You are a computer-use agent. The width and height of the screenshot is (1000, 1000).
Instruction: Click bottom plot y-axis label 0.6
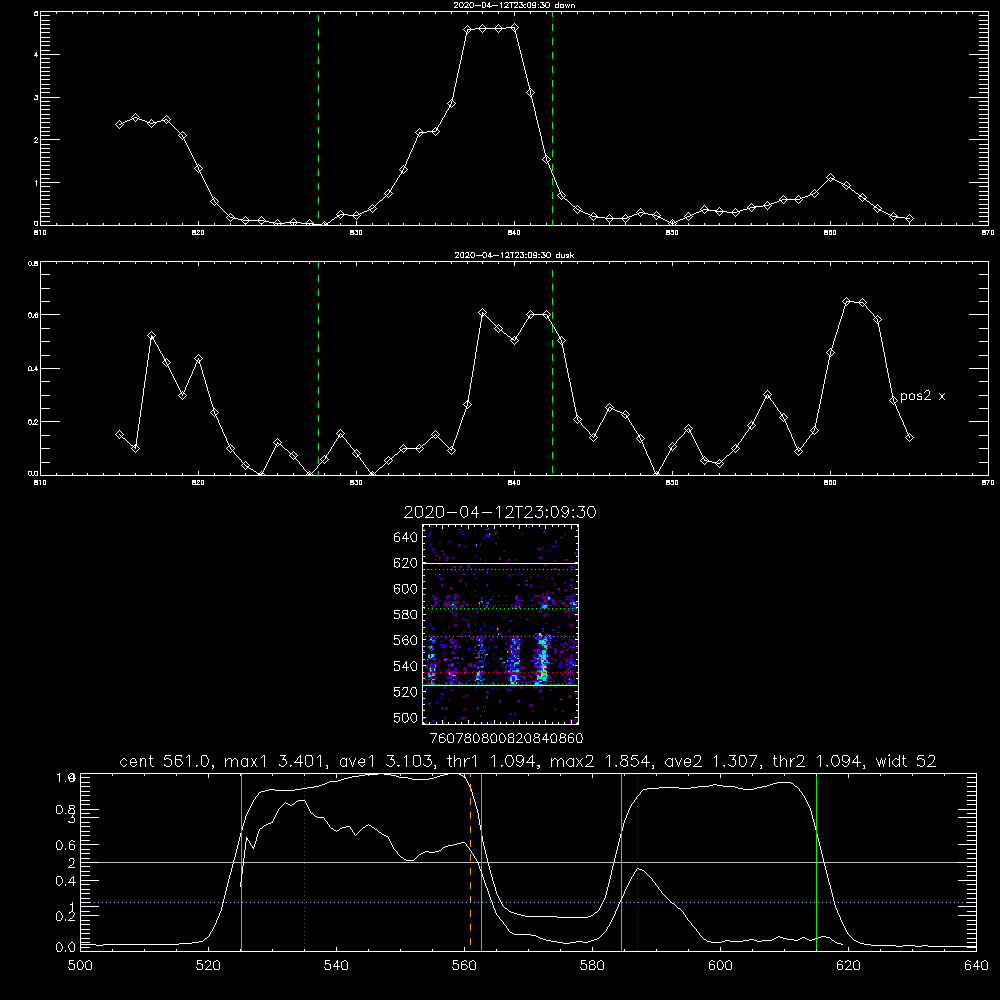pos(67,845)
